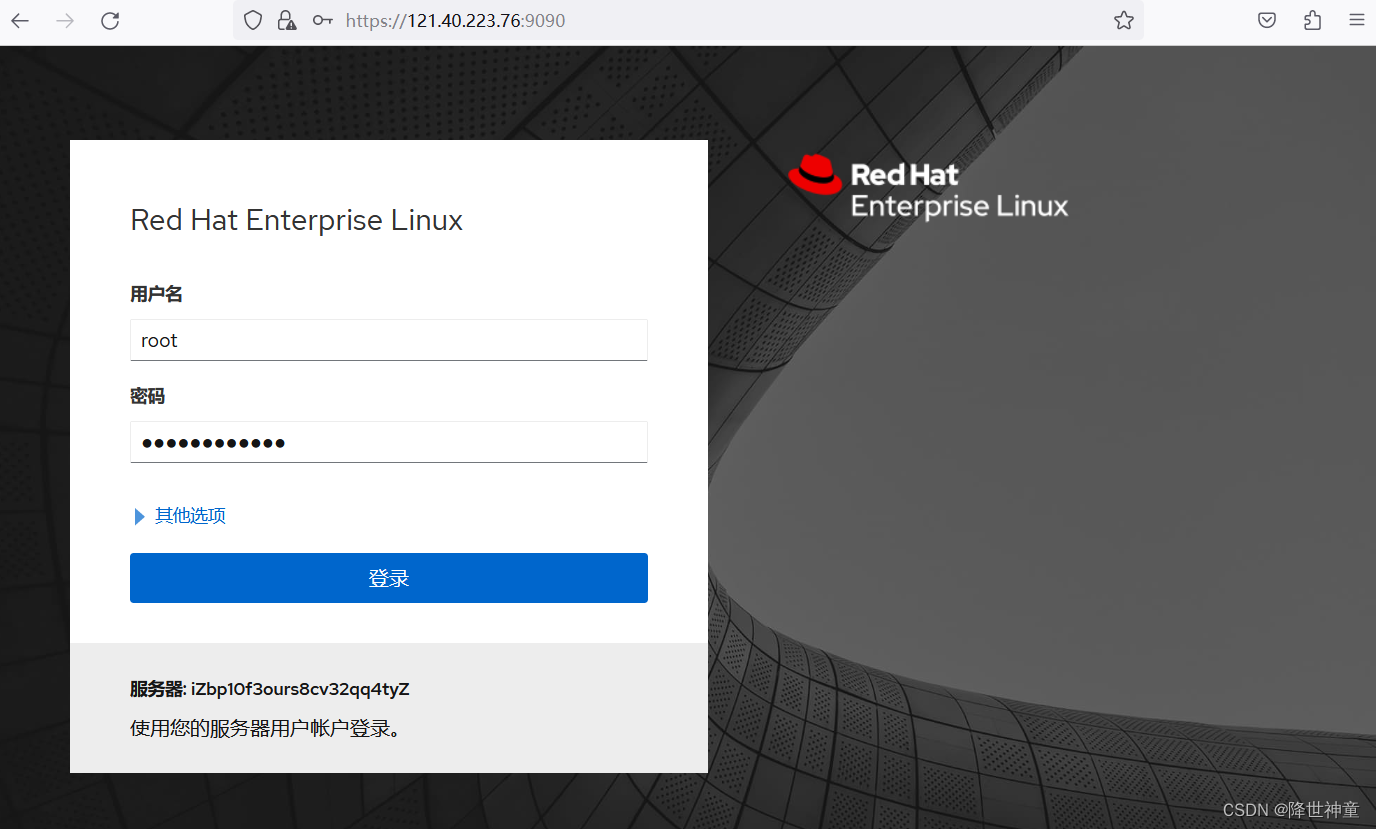Image resolution: width=1376 pixels, height=829 pixels.
Task: Go forward with the browser forward arrow
Action: [x=65, y=20]
